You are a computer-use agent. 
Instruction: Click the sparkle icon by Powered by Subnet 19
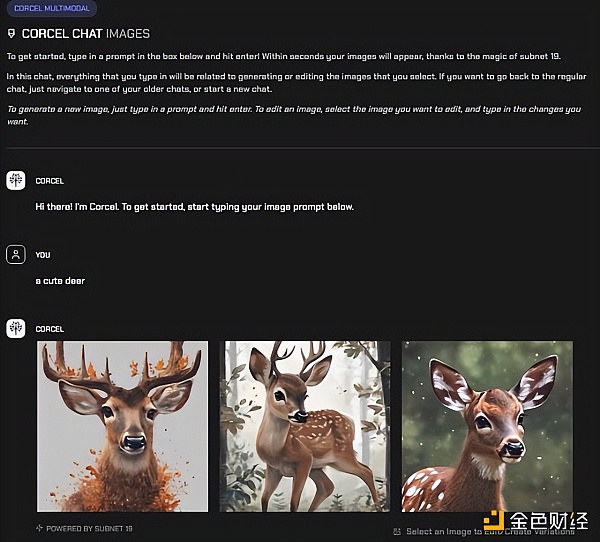pos(39,528)
